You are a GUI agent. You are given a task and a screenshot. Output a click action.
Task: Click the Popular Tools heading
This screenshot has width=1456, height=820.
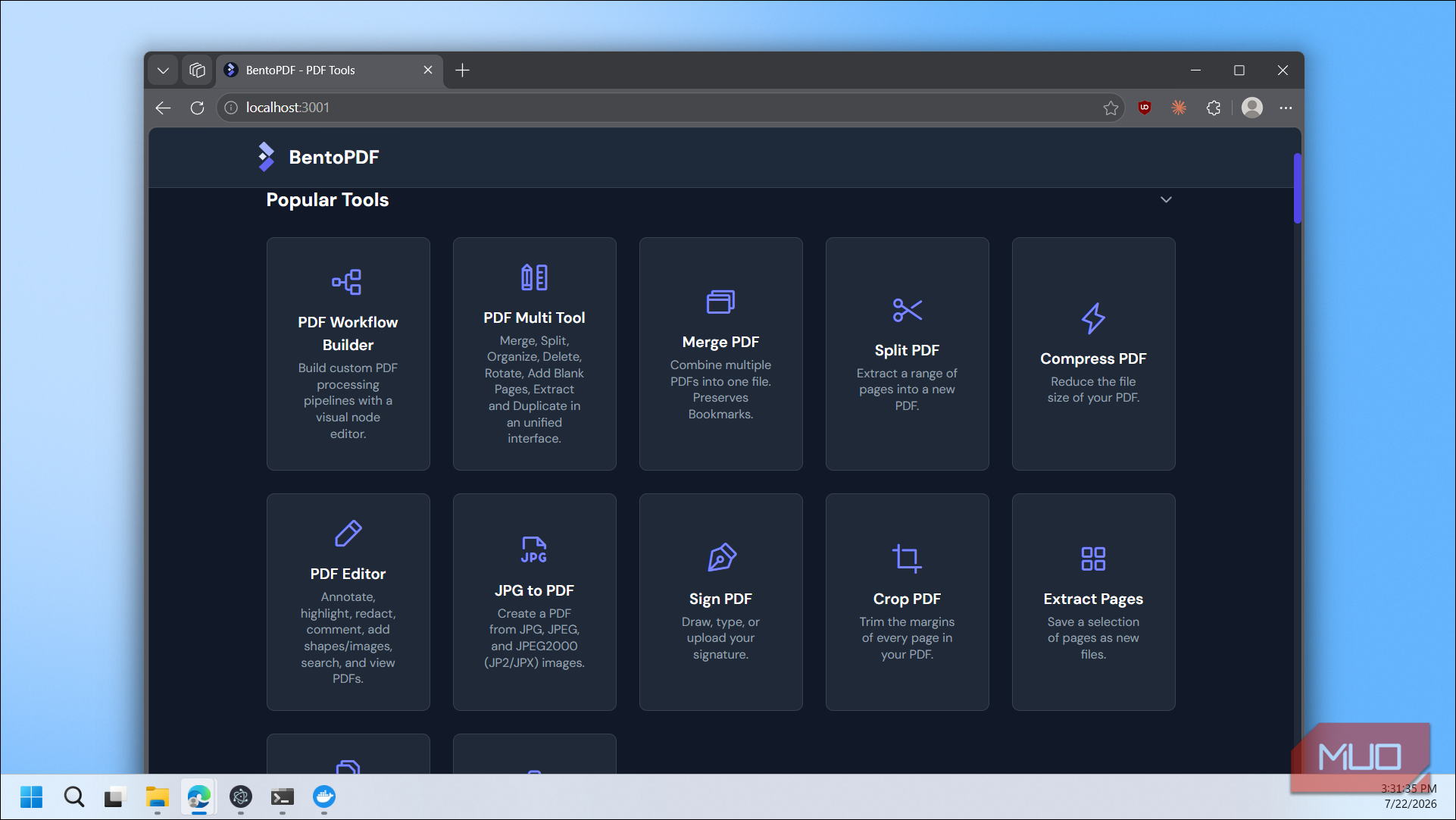pos(327,199)
